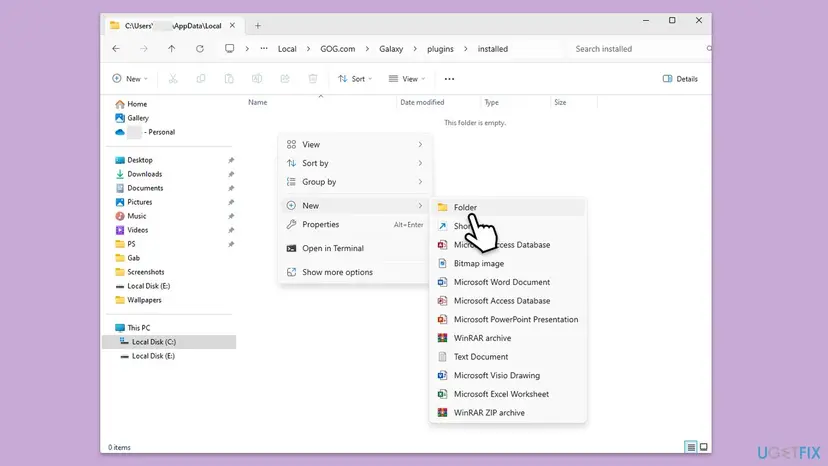Click the Search installed field
This screenshot has height=466, width=828.
coord(638,49)
